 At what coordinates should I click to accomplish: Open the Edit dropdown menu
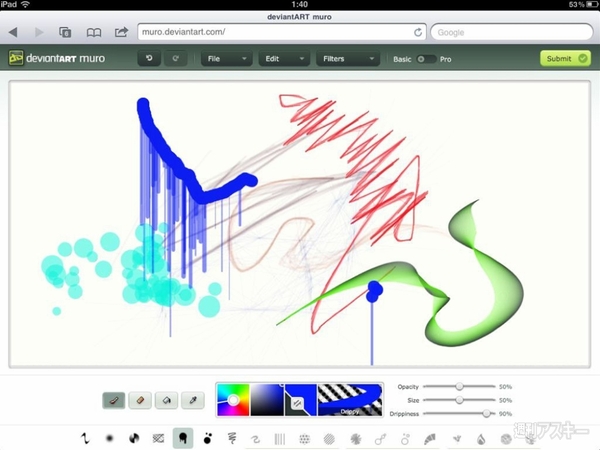284,59
